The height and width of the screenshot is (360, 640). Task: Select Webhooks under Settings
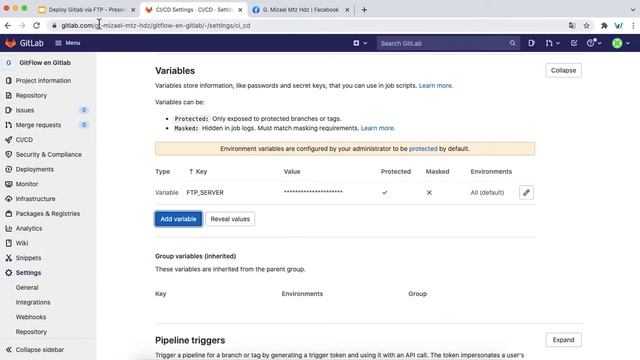click(x=31, y=317)
